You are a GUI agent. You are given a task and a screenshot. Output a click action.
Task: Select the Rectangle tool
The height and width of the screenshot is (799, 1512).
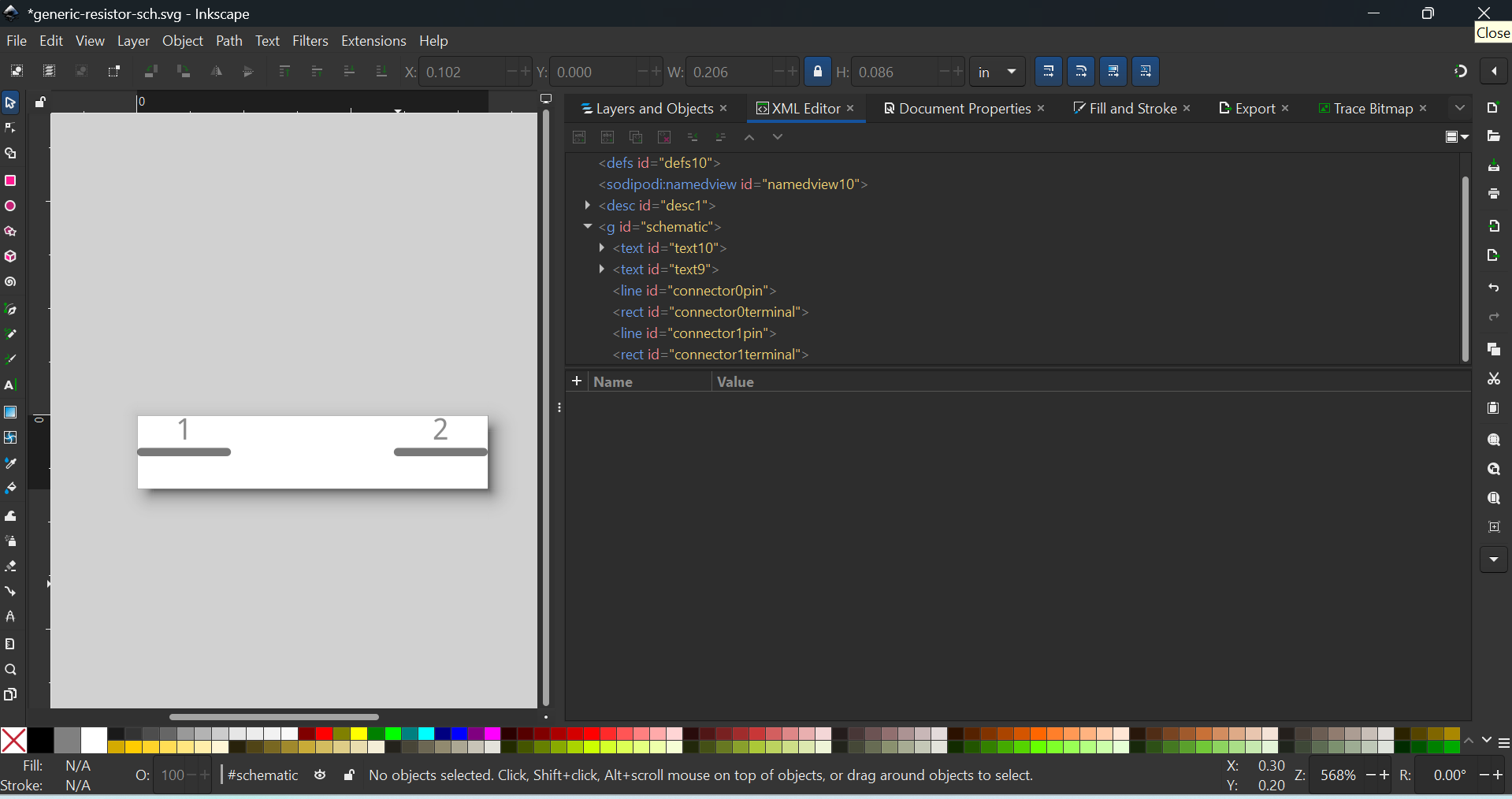(10, 180)
